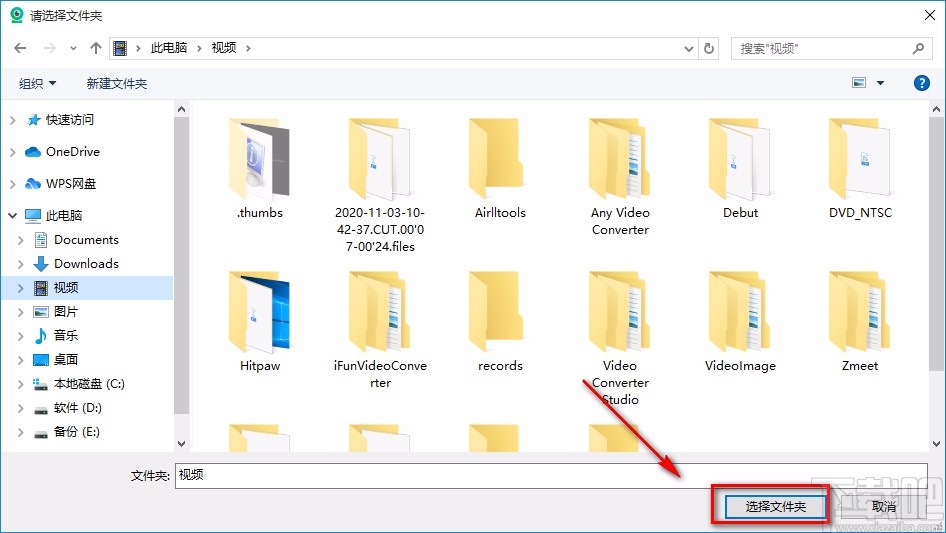Open the recent locations dropdown arrow

73,48
